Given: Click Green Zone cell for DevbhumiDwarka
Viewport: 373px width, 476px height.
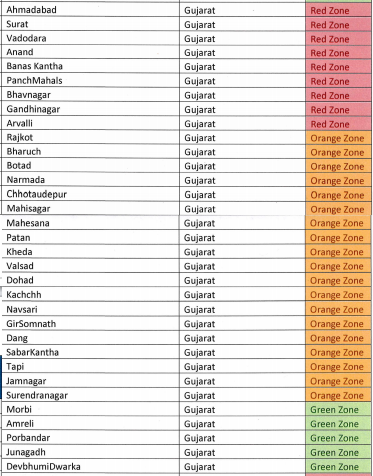Looking at the screenshot, I should [339, 466].
